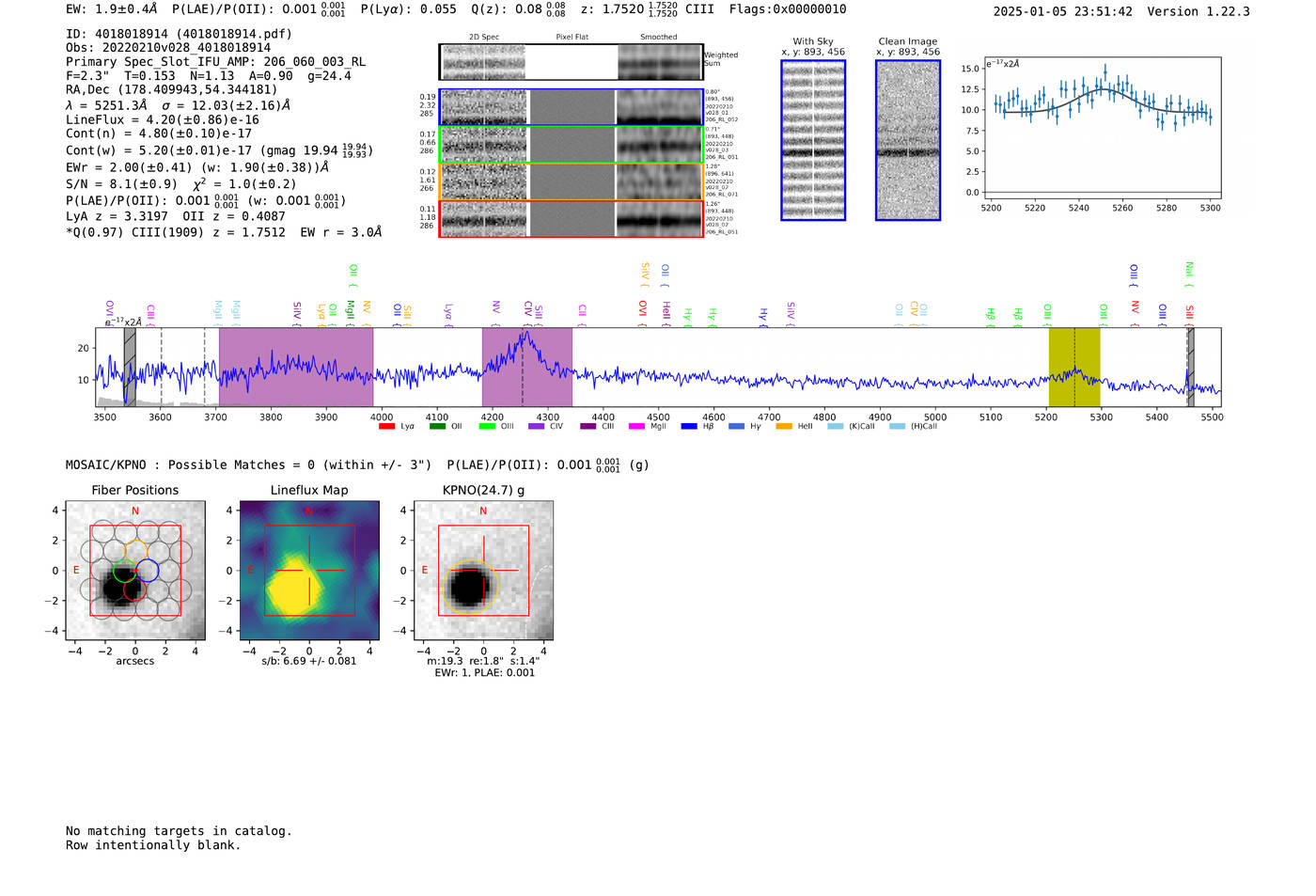Image resolution: width=1316 pixels, height=896 pixels.
Task: Click the m:19.3 re:1.8" s:1.4" caption
Action: (x=483, y=661)
